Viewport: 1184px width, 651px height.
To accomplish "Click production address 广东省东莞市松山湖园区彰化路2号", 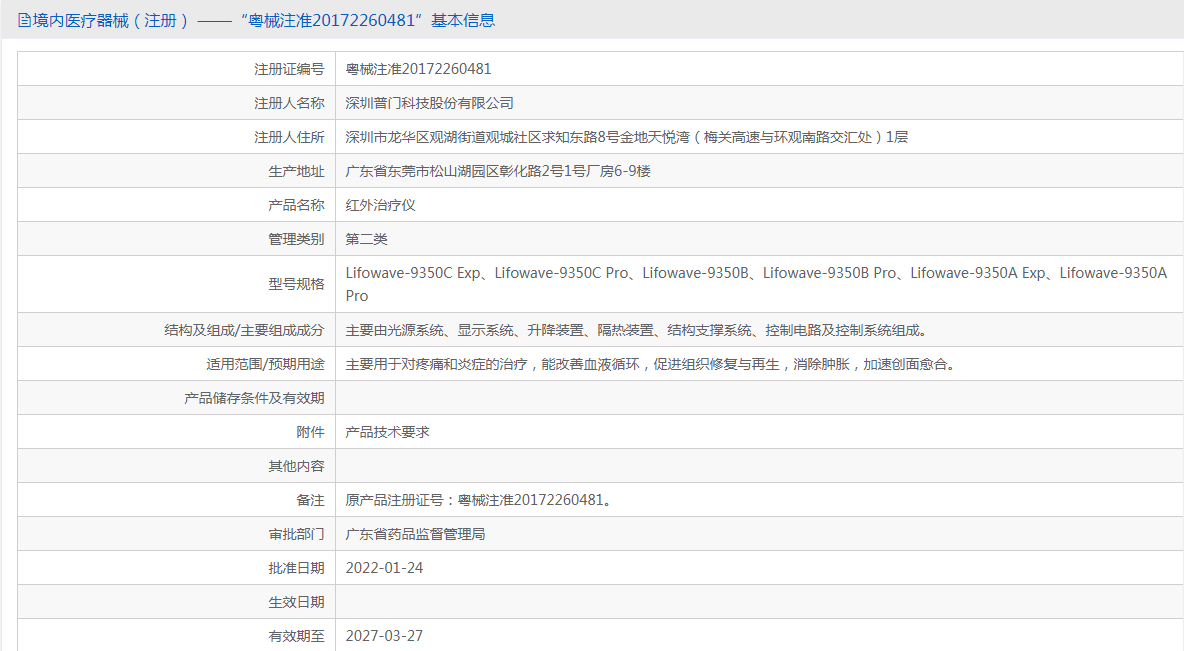I will 498,171.
